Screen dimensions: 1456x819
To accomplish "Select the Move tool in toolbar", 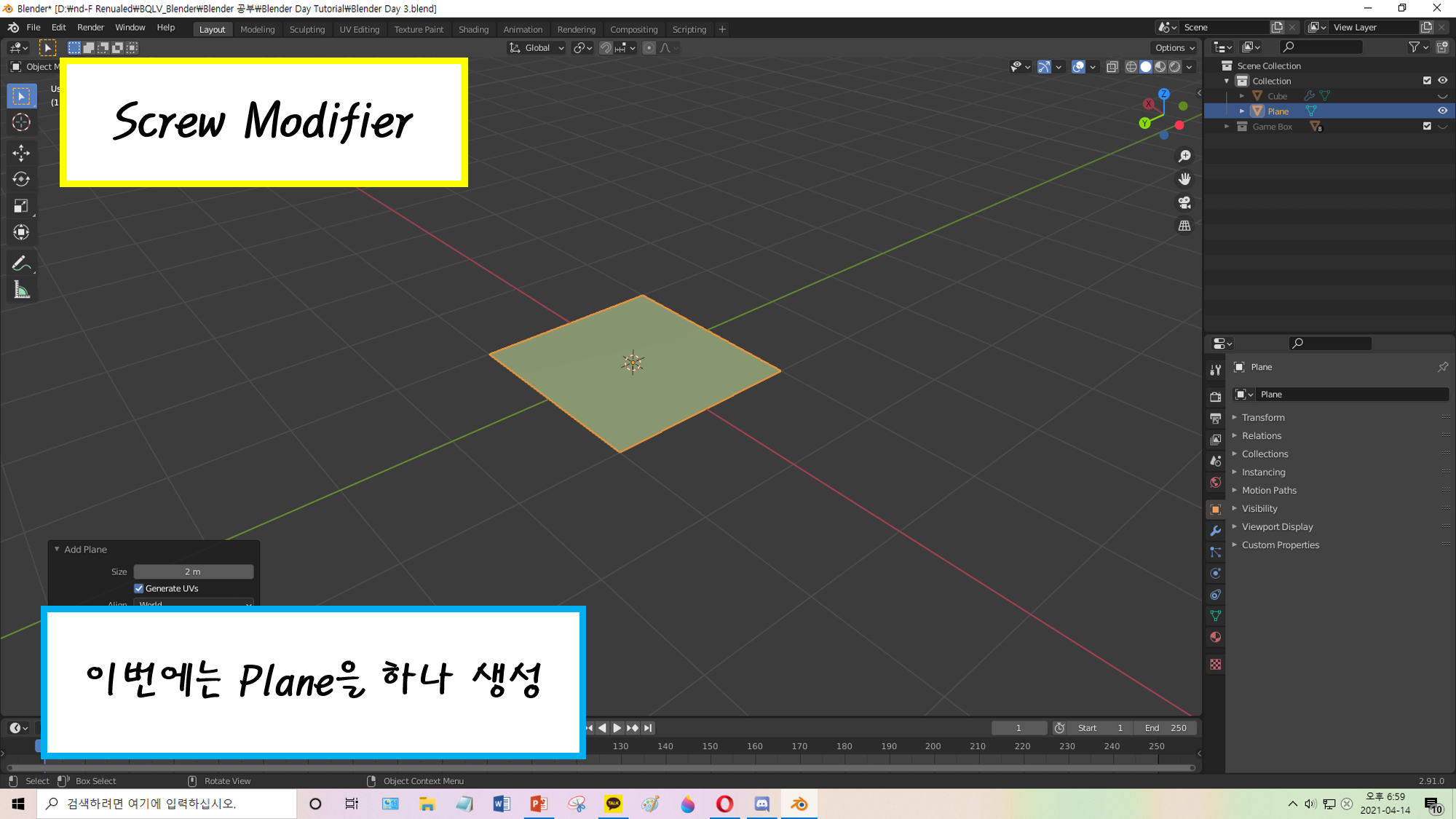I will (x=21, y=152).
